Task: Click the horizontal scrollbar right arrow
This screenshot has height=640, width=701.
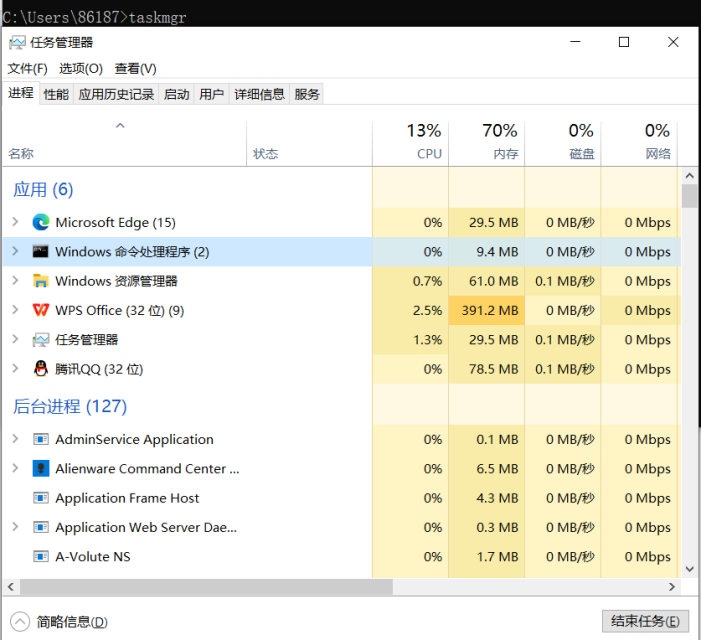Action: [x=672, y=587]
